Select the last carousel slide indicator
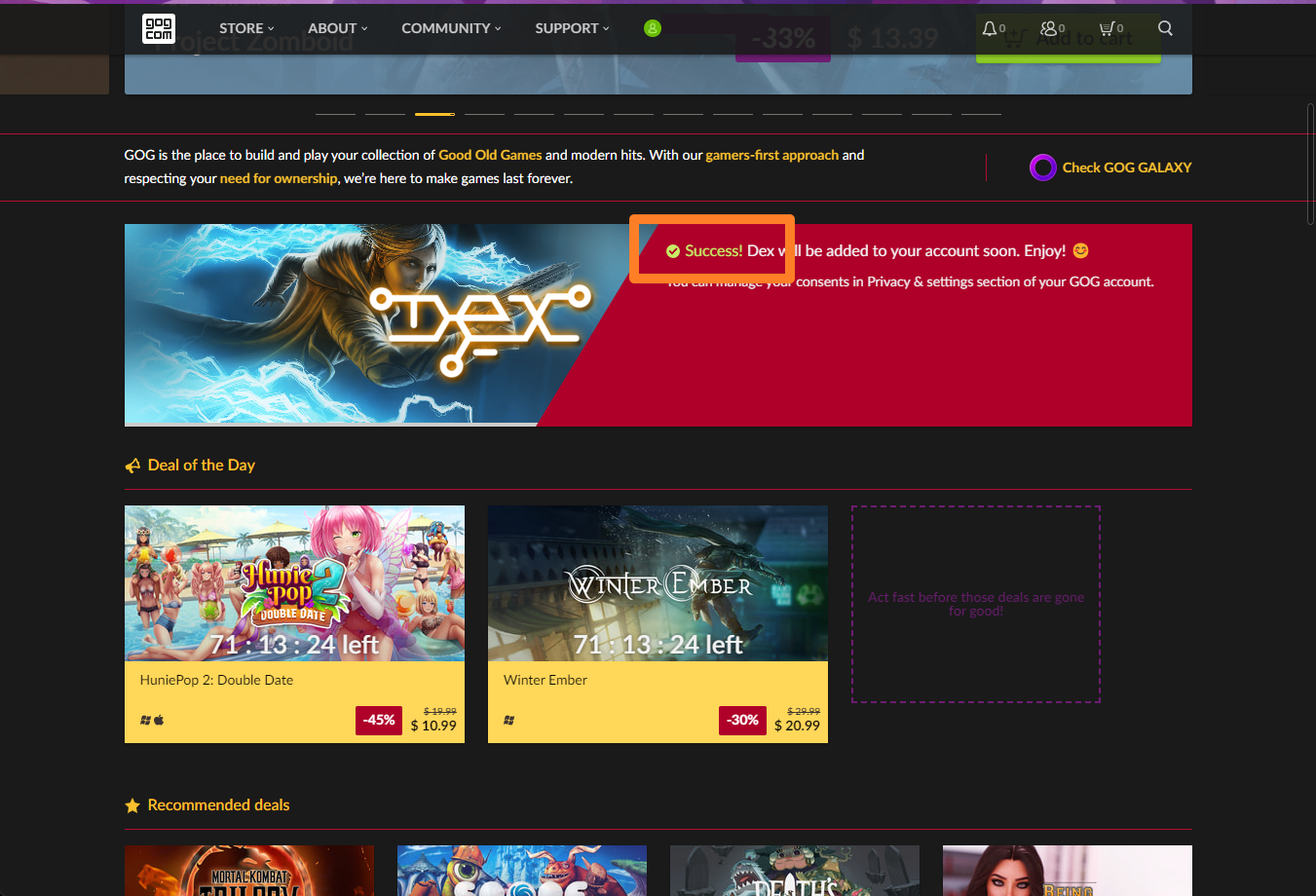Viewport: 1316px width, 896px height. (x=981, y=114)
